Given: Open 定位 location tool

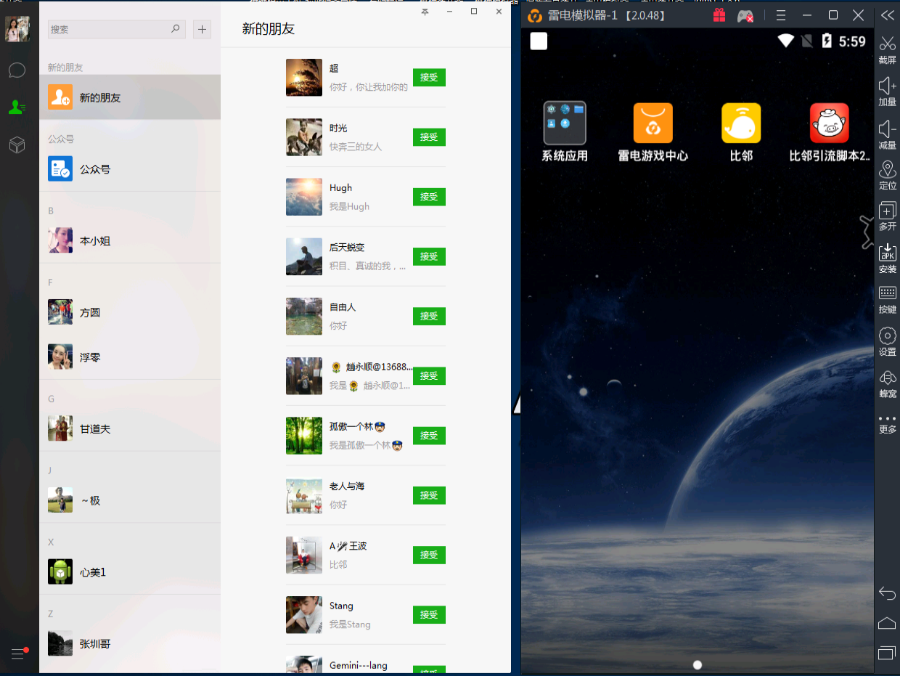Looking at the screenshot, I should click(887, 175).
